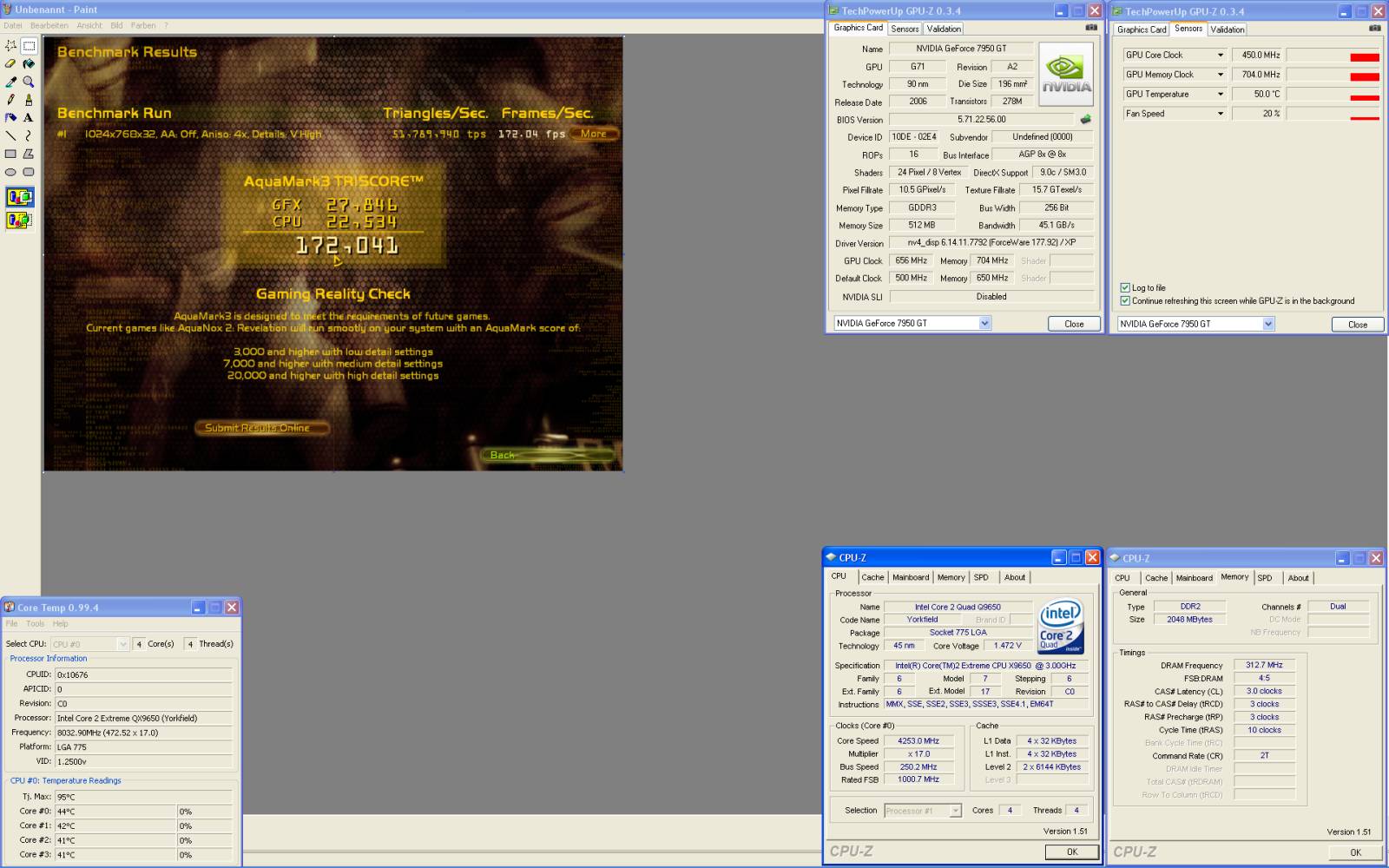Click Close in GPU-Z Sensors window
The image size is (1389, 868).
tap(1358, 325)
